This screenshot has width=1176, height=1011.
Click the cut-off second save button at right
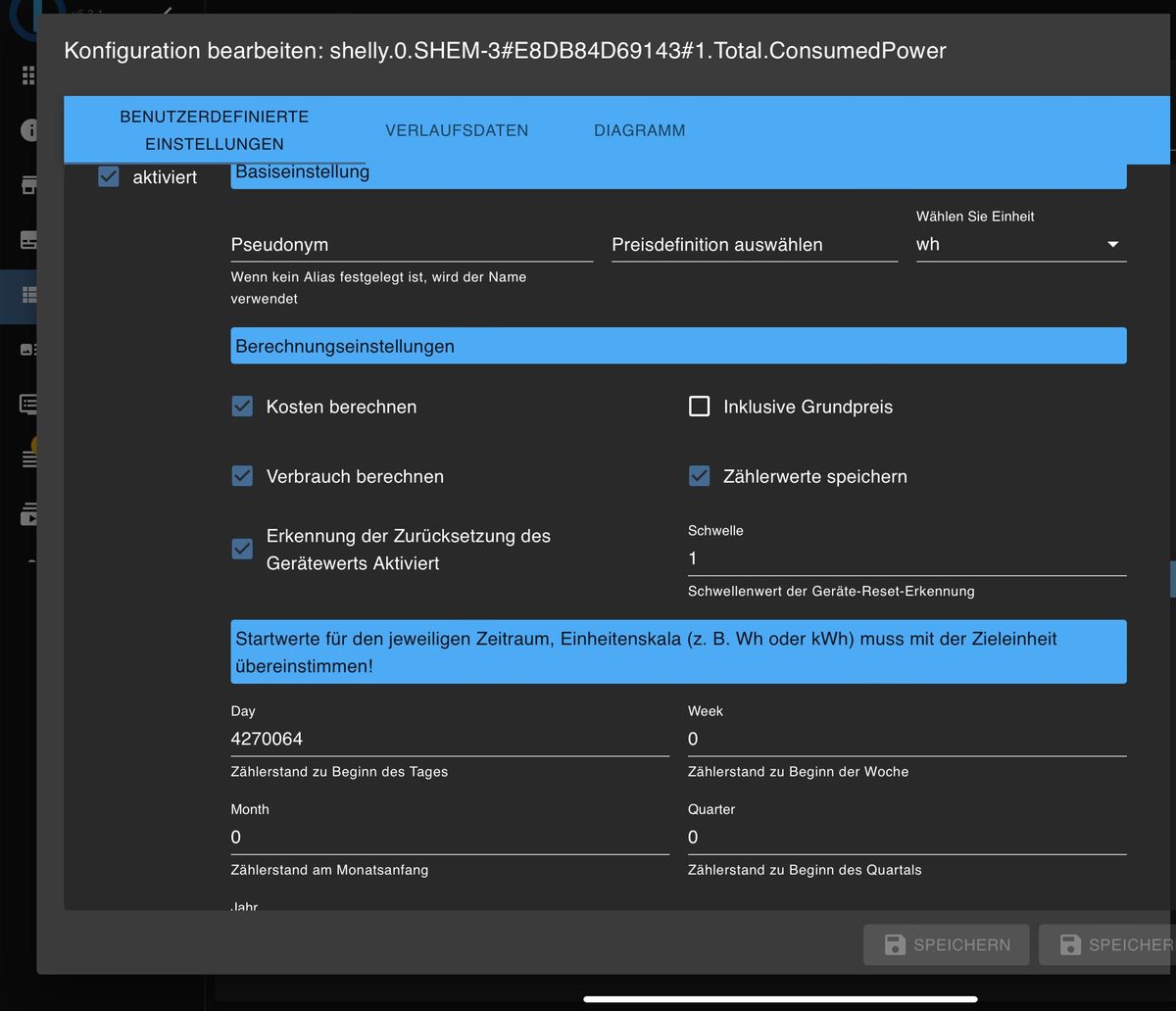[x=1107, y=944]
